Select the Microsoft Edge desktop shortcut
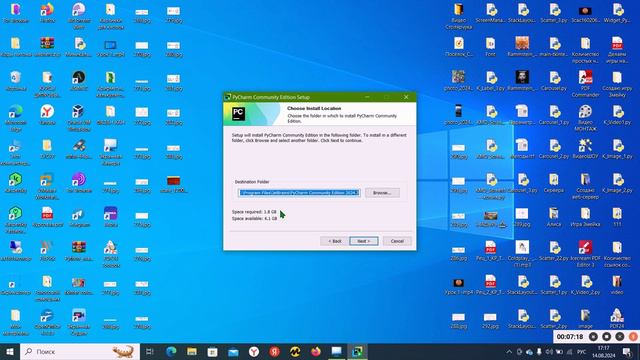The image size is (640, 360). [16, 118]
